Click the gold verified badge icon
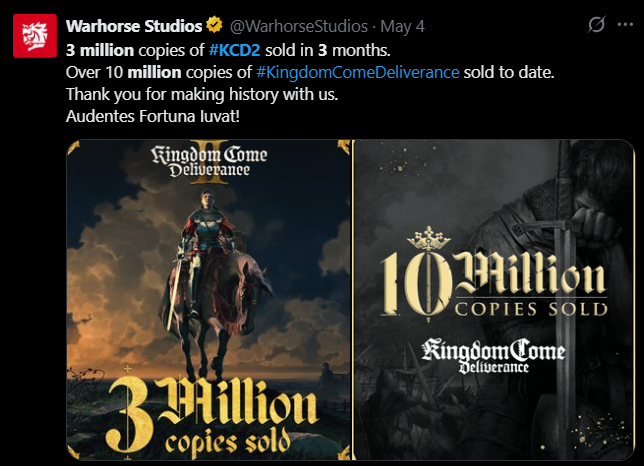 [x=214, y=25]
